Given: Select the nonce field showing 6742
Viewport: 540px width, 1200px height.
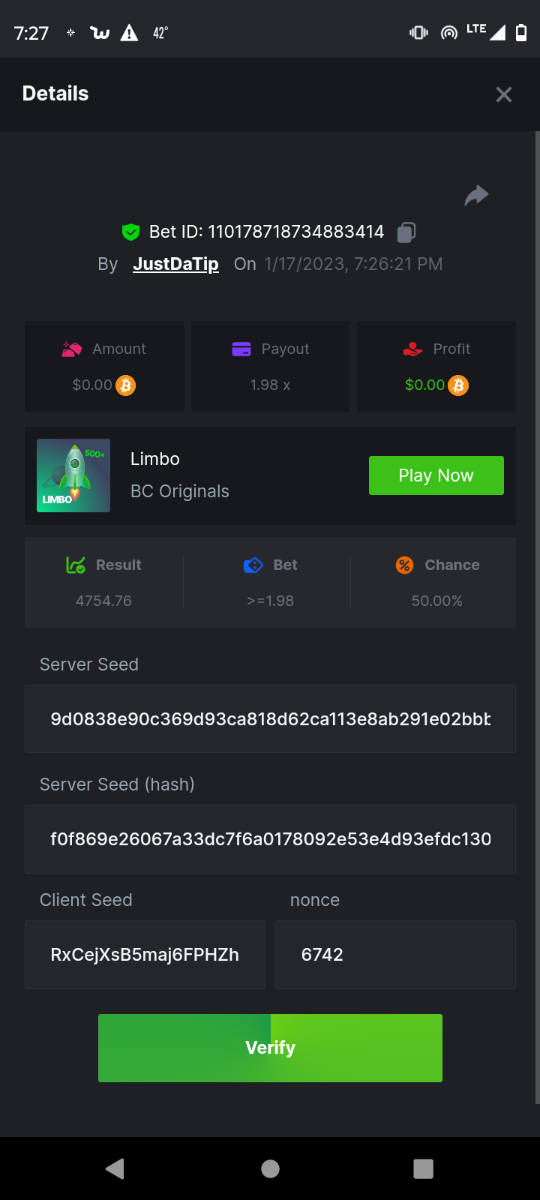Looking at the screenshot, I should 395,955.
